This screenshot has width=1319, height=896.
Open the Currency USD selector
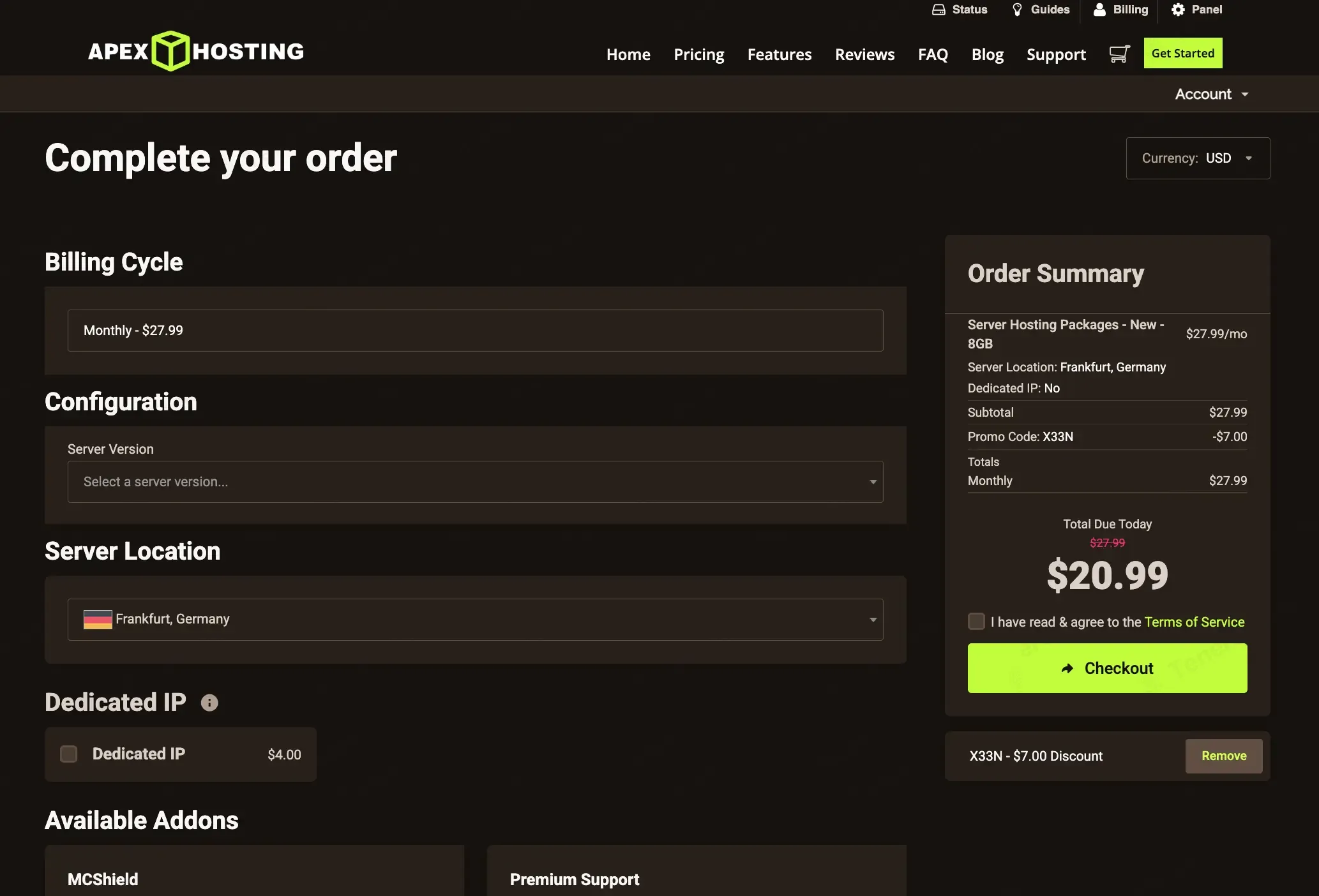point(1198,158)
